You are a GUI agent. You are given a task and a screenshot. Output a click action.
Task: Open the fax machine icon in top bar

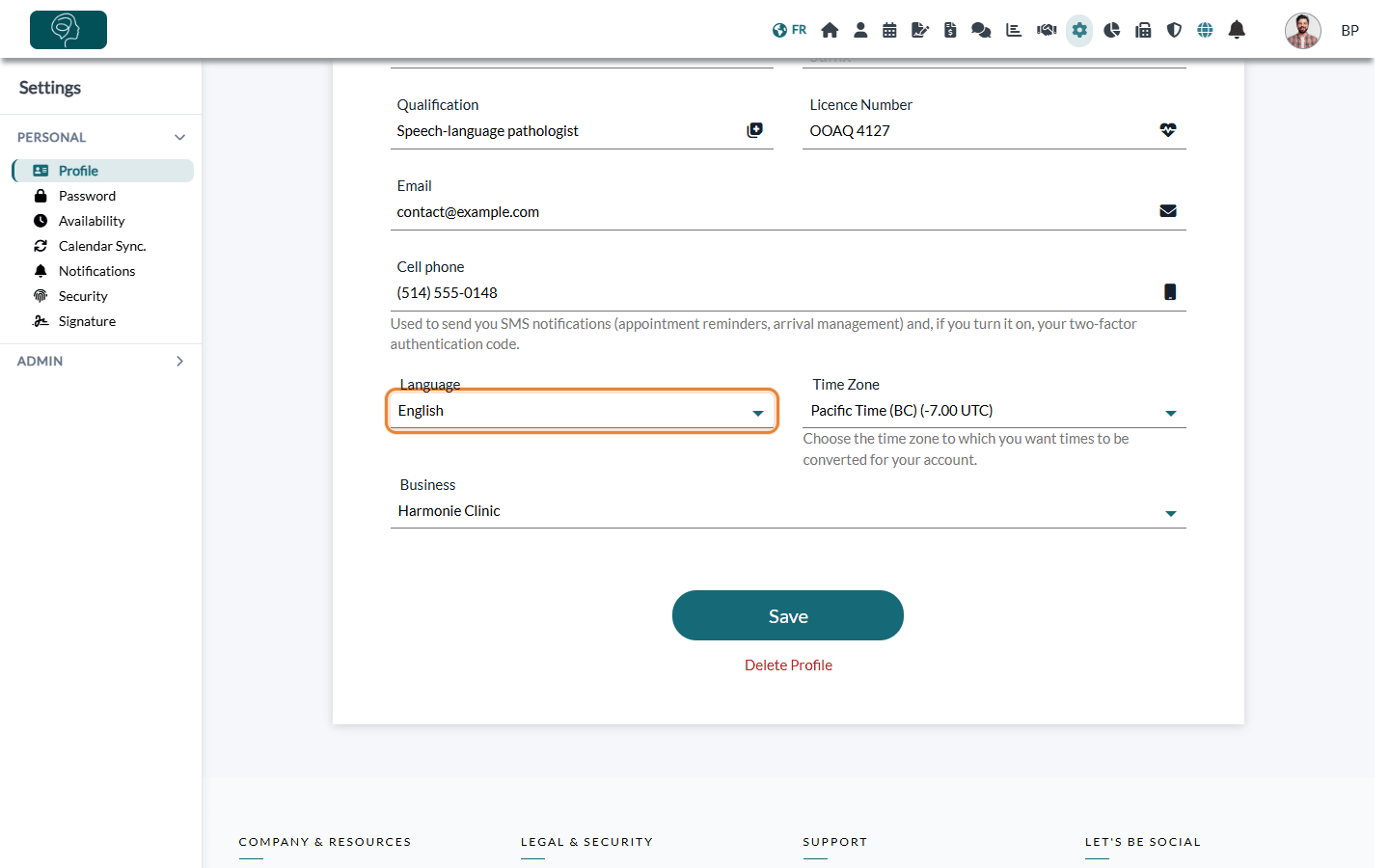1143,30
